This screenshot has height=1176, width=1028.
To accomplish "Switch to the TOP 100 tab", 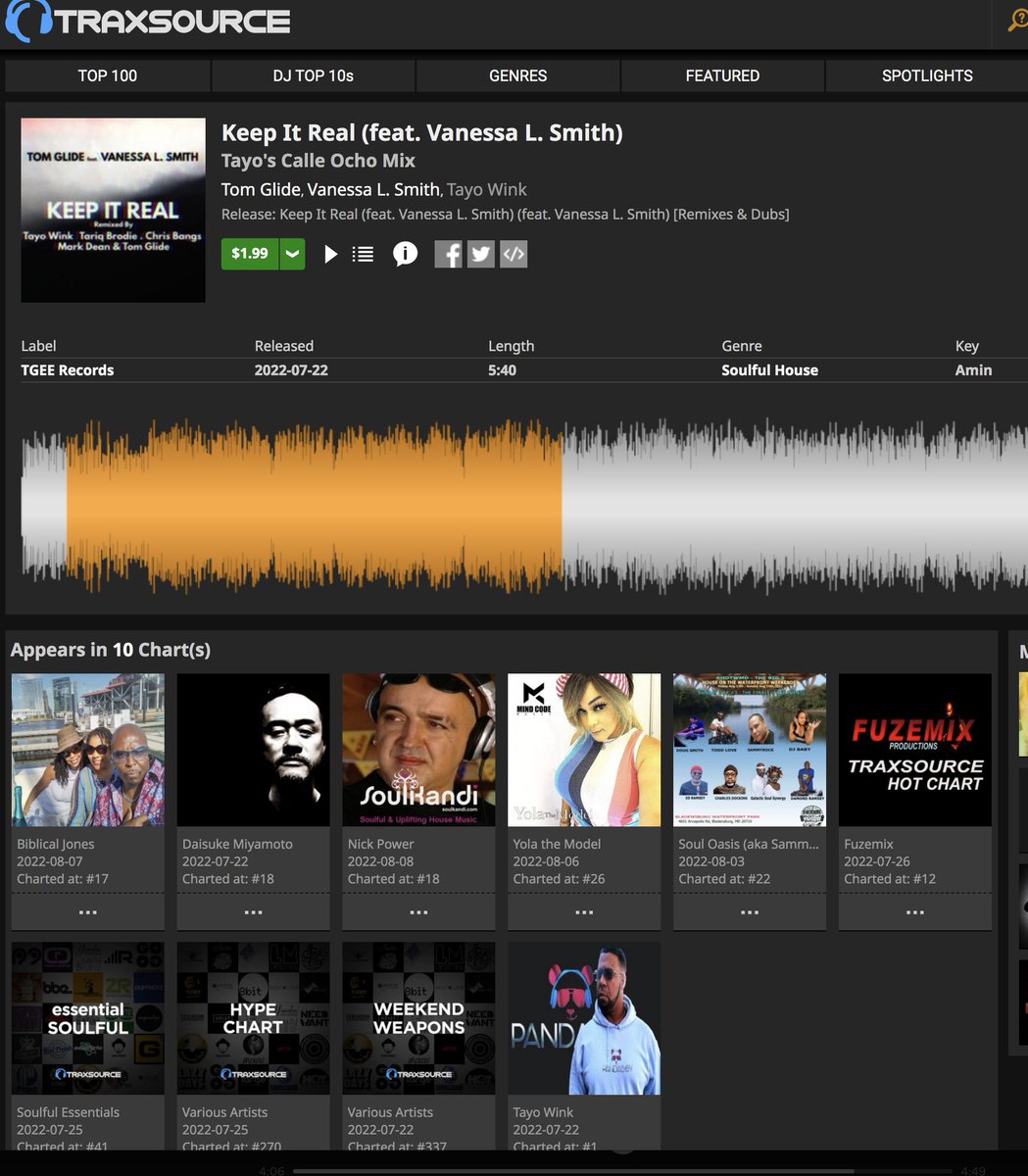I will pos(107,75).
